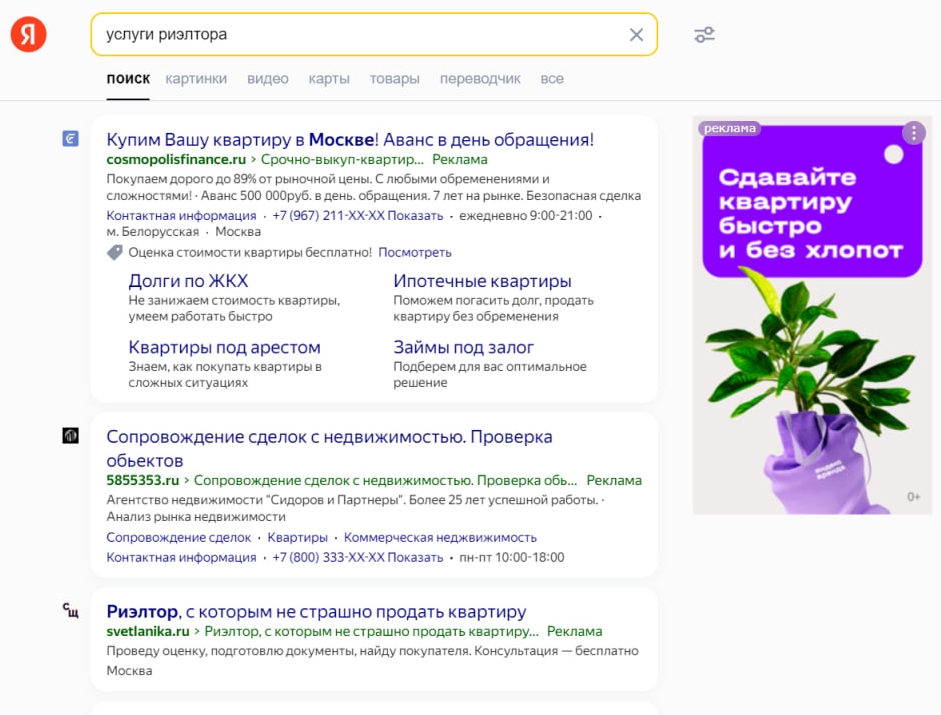The width and height of the screenshot is (941, 715).
Task: Open the 'переводчик' tab
Action: (x=480, y=79)
